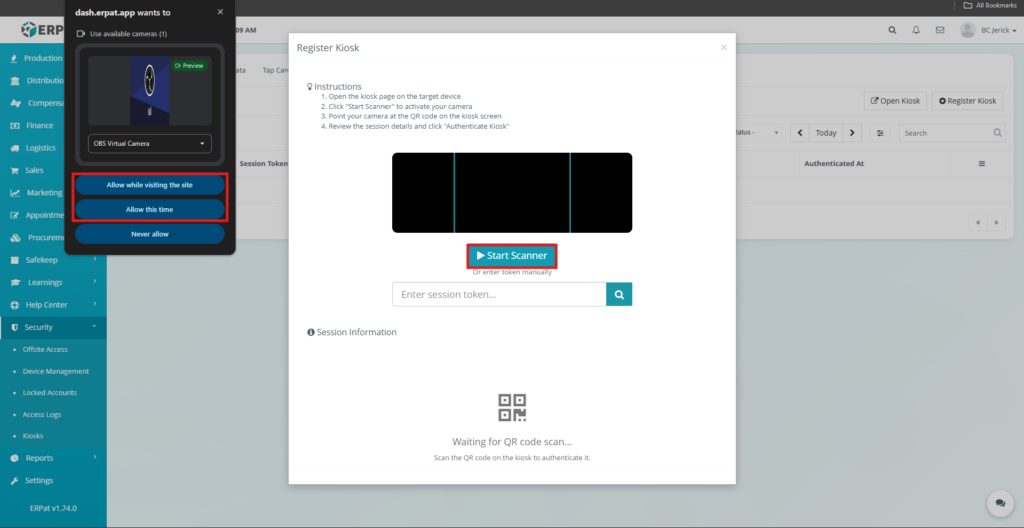Screen dimensions: 1024x528
Task: Open the chat bubble widget
Action: pos(997,503)
